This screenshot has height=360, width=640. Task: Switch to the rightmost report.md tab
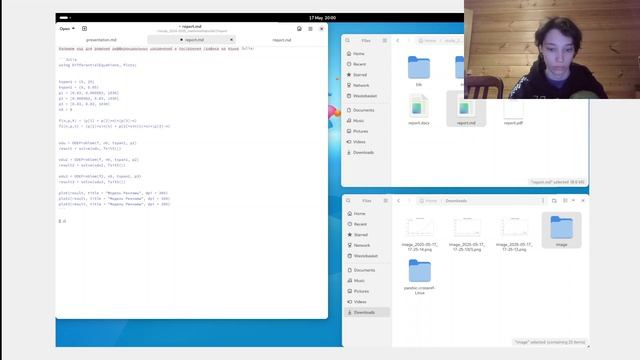point(282,40)
